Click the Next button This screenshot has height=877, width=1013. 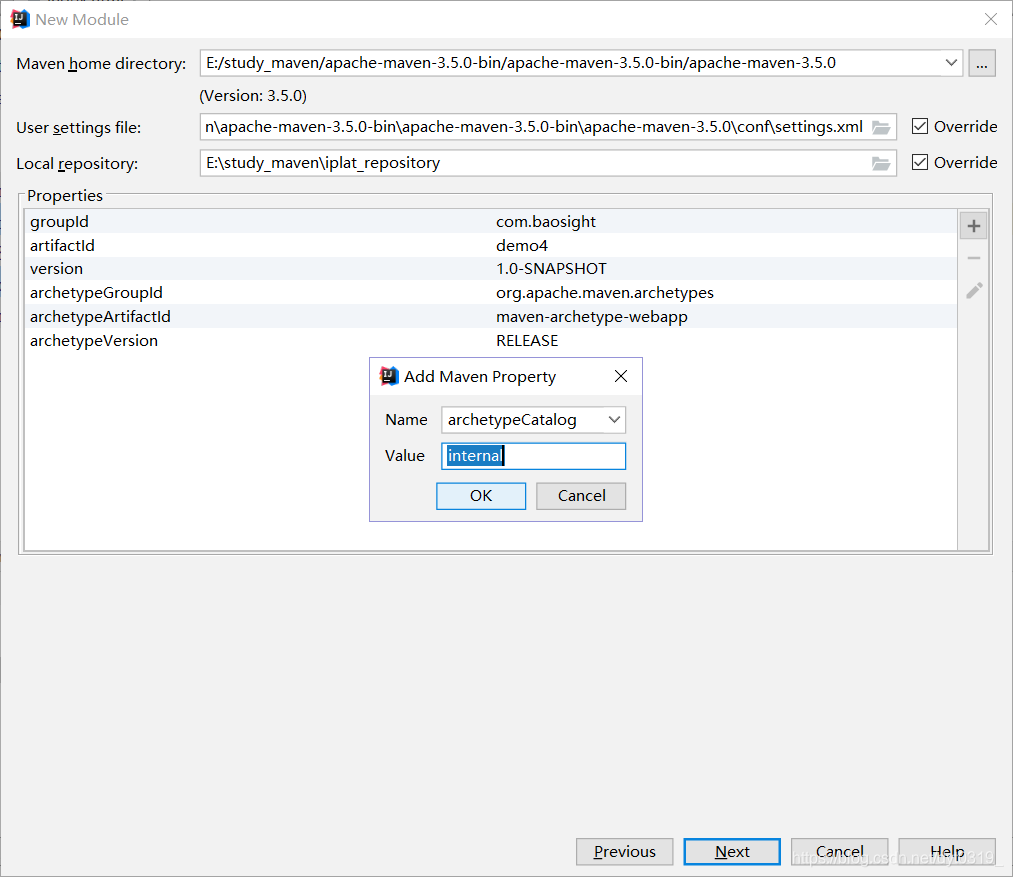point(732,852)
